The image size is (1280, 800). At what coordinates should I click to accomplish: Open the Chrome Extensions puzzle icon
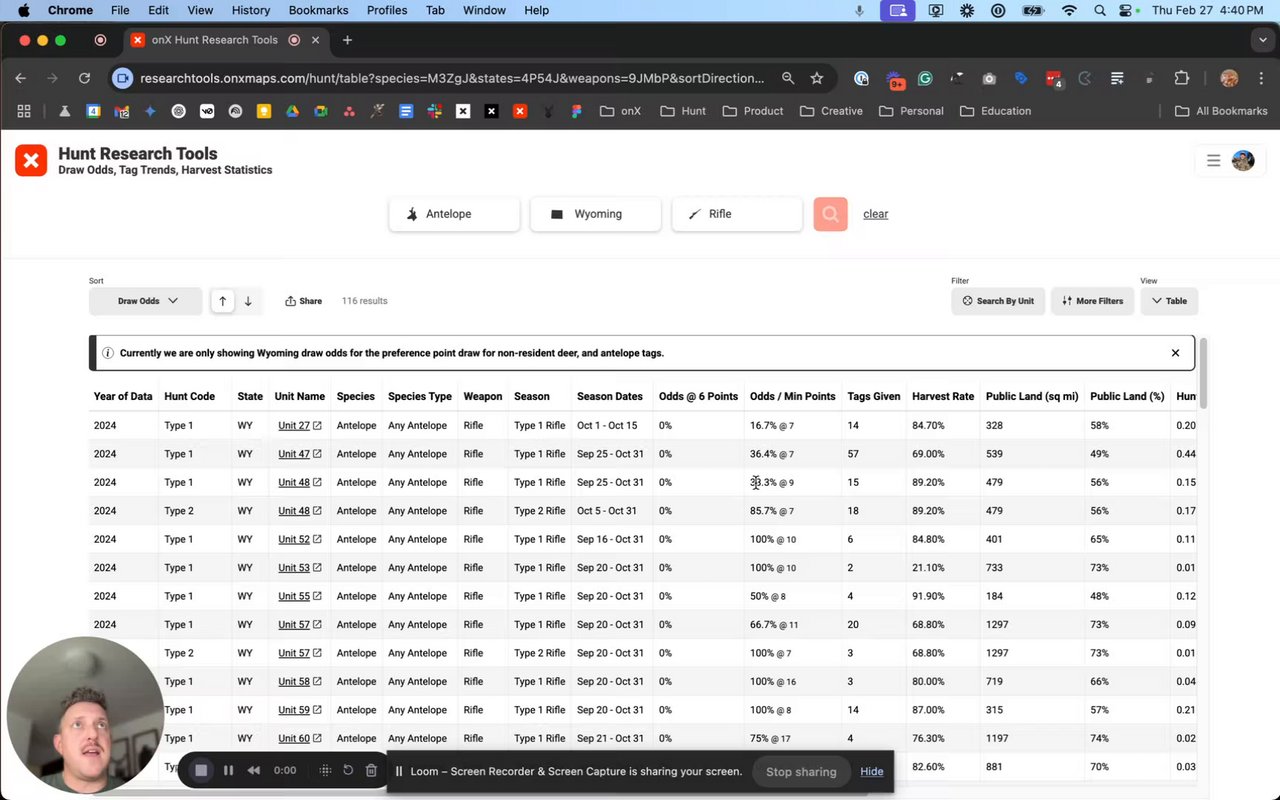(x=1182, y=78)
